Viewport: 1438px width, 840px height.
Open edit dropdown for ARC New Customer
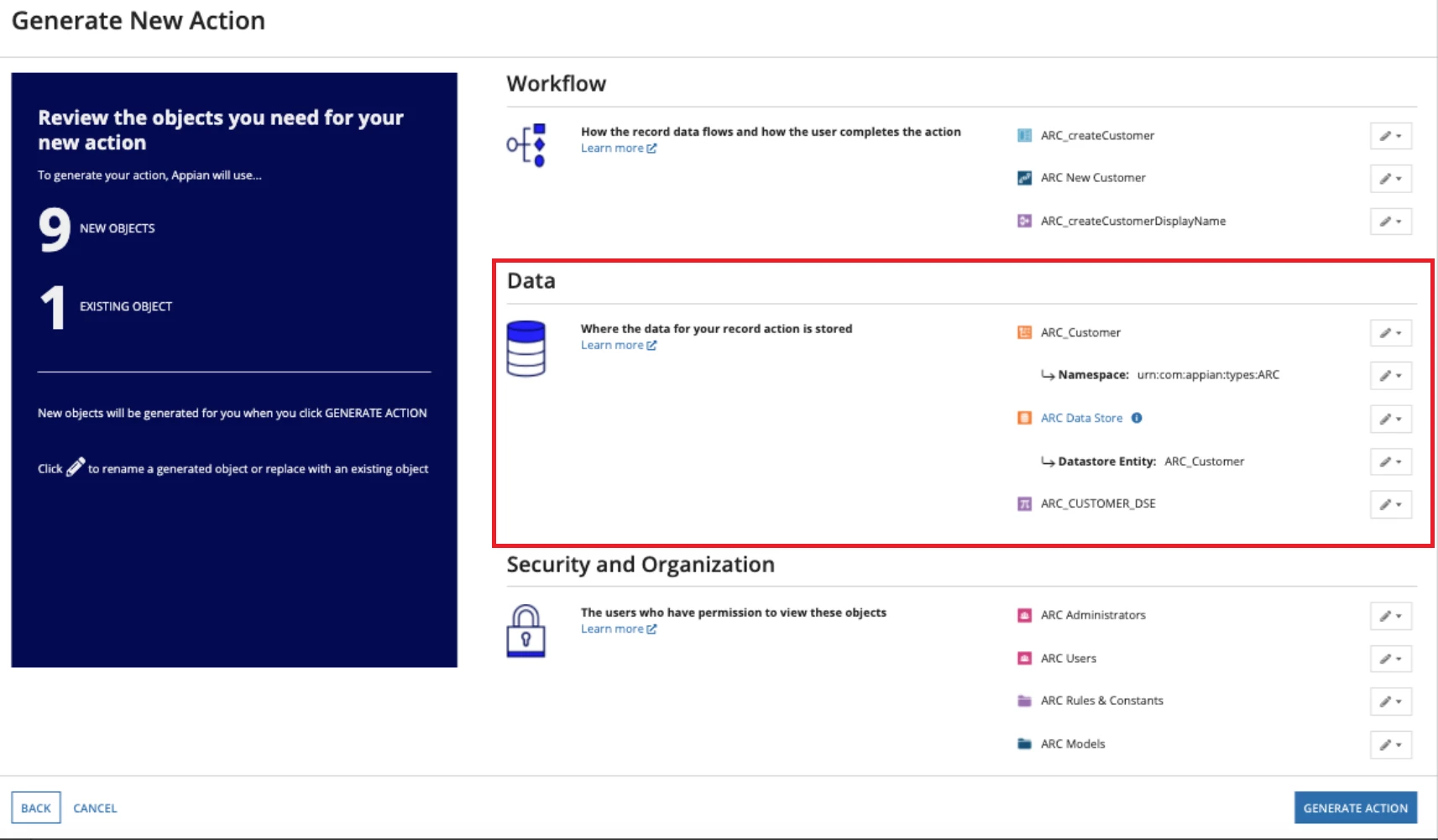[x=1391, y=179]
